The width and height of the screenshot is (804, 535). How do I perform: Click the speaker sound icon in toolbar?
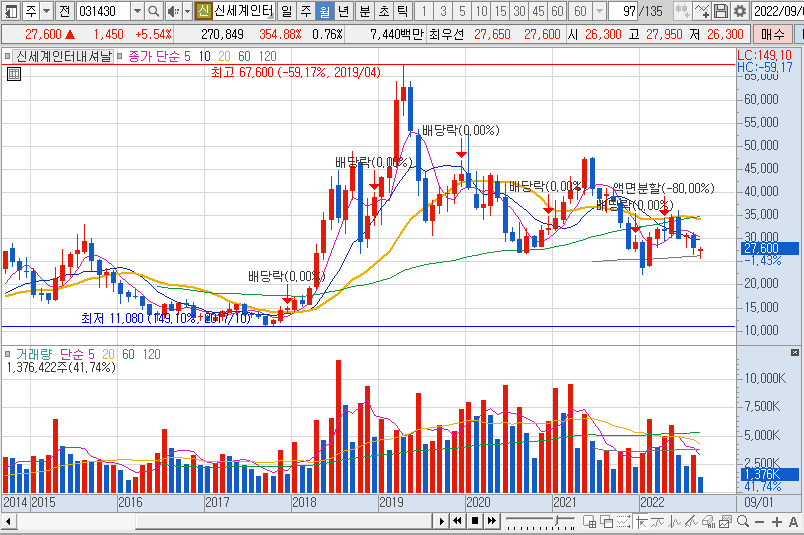[x=172, y=11]
